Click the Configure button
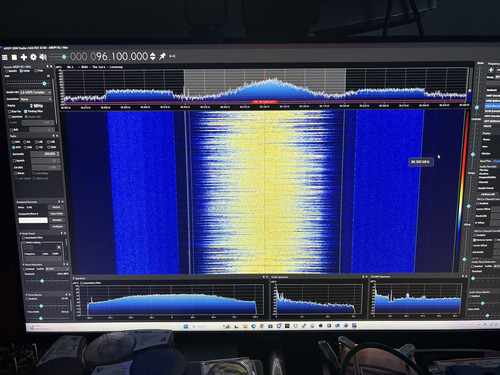This screenshot has width=500, height=375. [x=58, y=226]
